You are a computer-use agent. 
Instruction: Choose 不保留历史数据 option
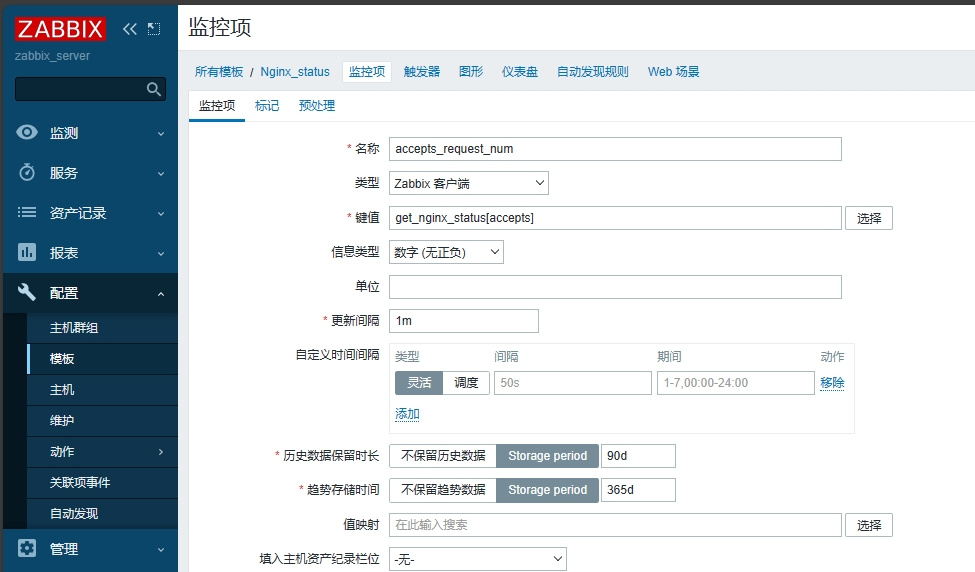point(443,456)
